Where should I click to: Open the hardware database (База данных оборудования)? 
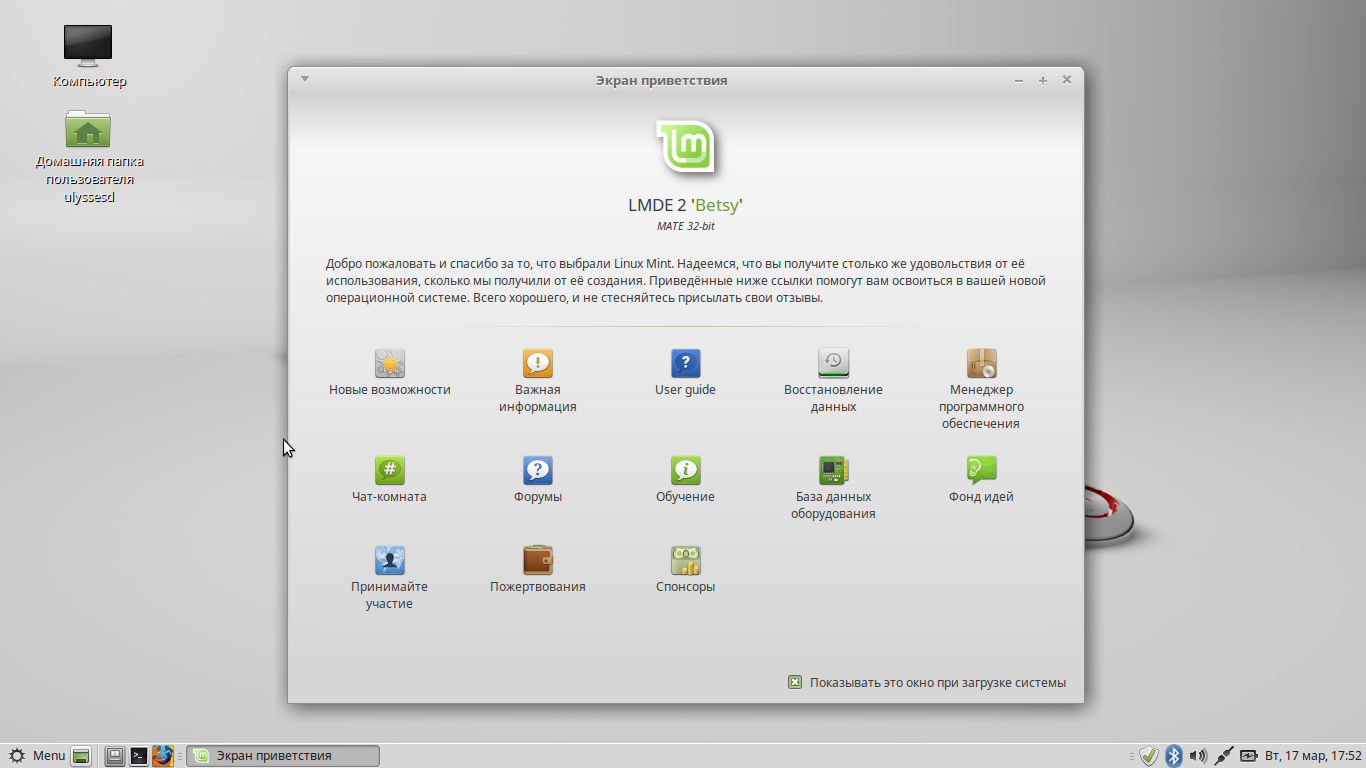tap(833, 472)
